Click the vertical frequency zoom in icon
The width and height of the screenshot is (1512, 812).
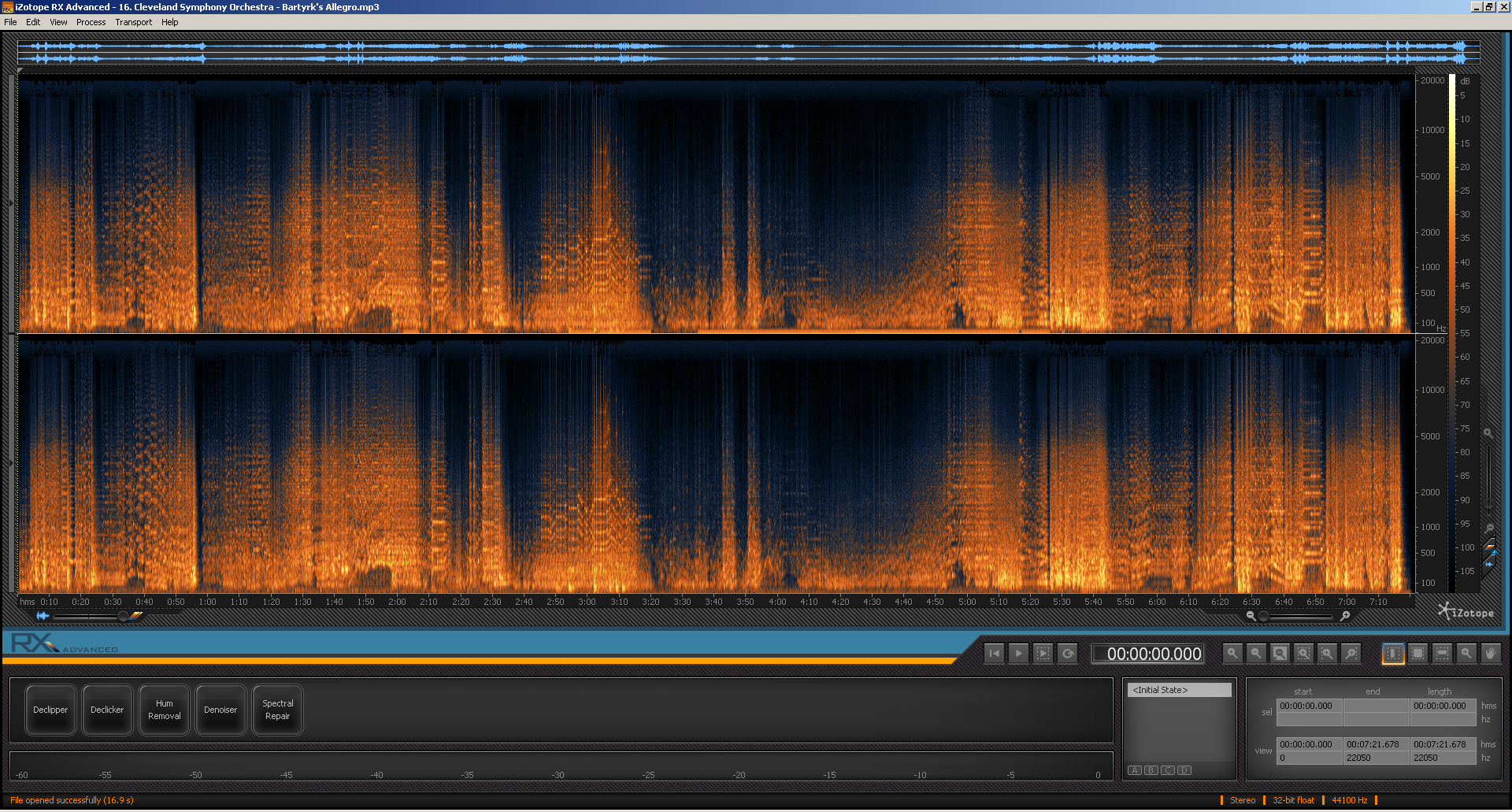click(1488, 433)
